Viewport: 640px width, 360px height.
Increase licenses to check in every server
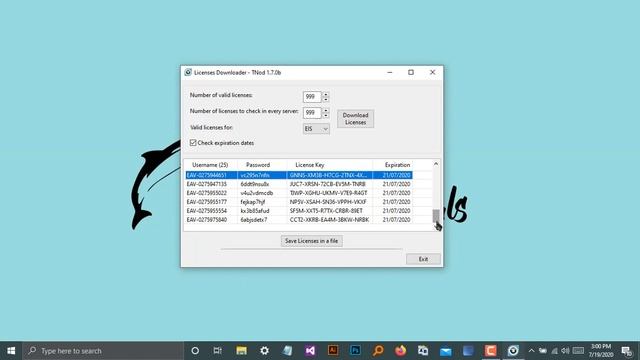tap(325, 110)
